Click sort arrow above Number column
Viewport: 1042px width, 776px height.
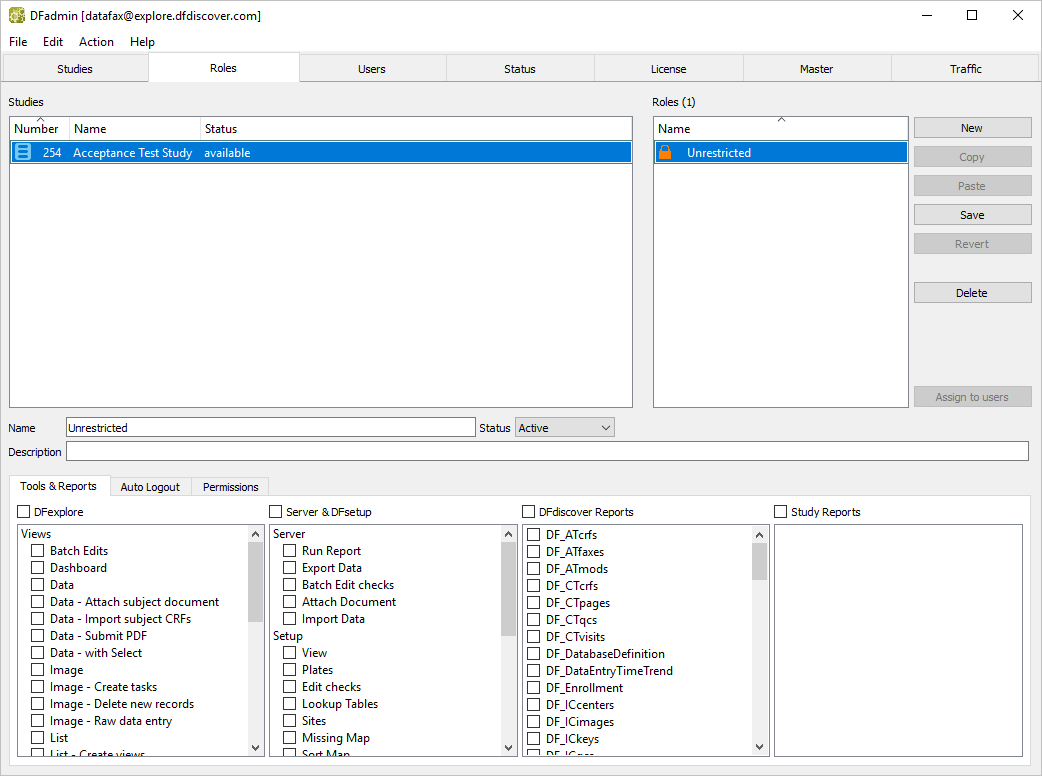pyautogui.click(x=40, y=120)
